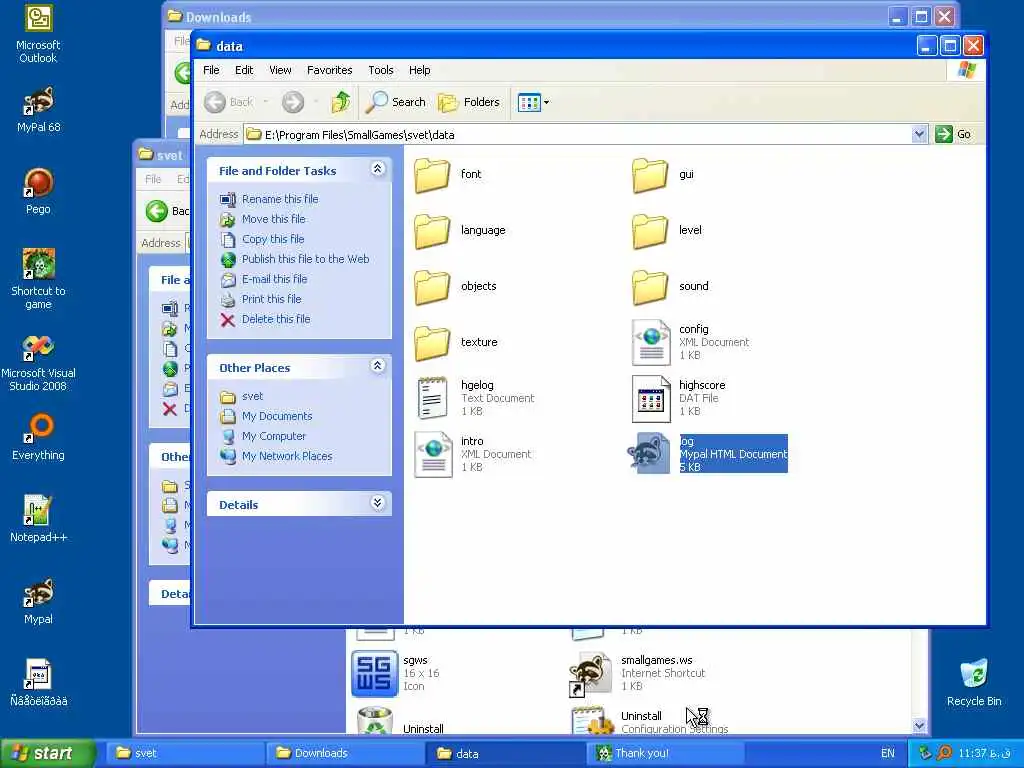Click the address path field

(x=578, y=135)
